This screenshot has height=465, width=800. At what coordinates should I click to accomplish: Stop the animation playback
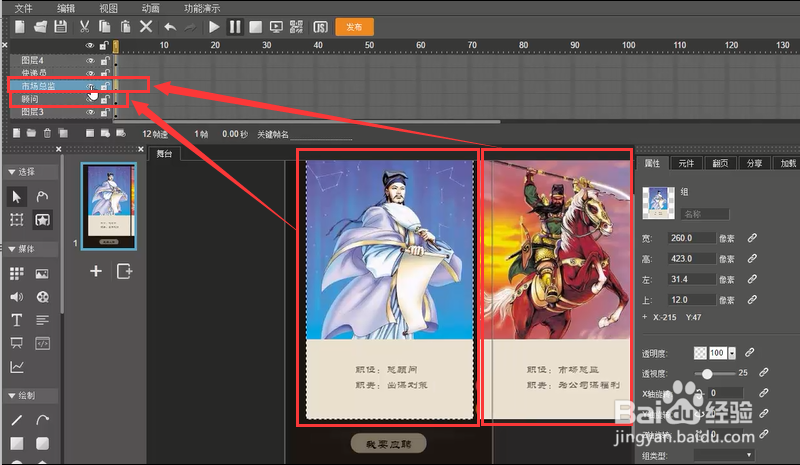[256, 27]
